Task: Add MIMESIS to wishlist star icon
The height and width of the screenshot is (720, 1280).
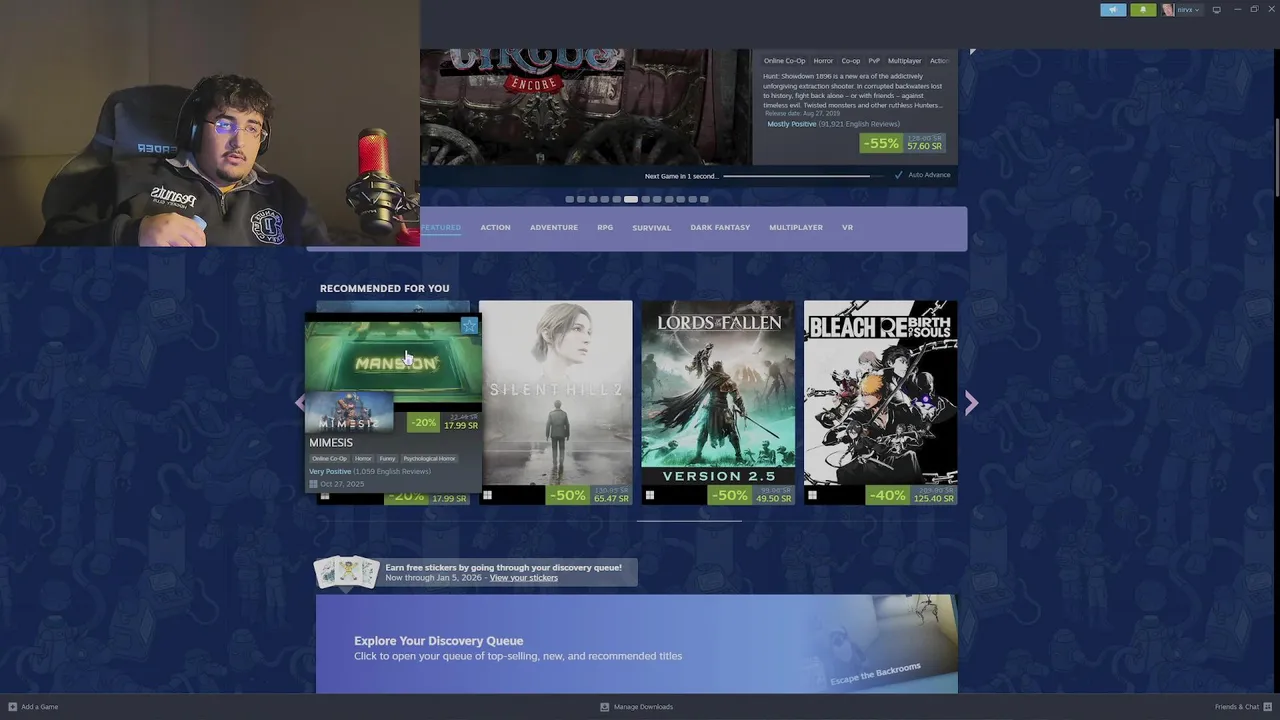Action: point(469,325)
